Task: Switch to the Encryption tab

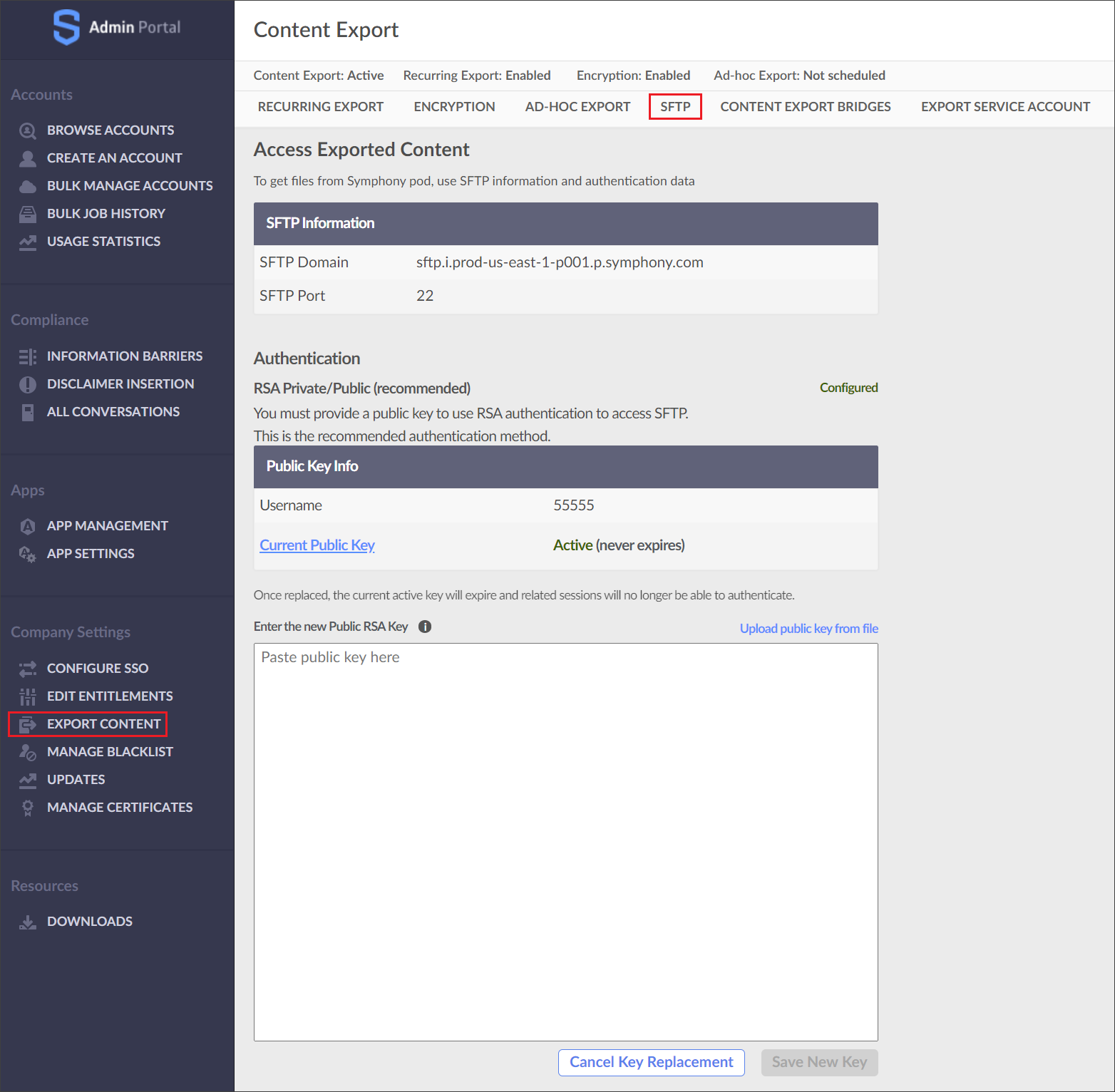Action: tap(454, 107)
